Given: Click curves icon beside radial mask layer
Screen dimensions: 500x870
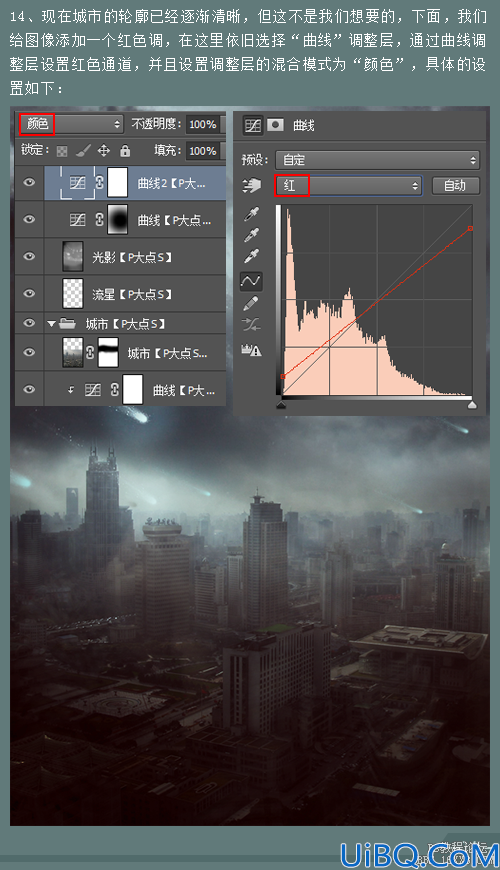Looking at the screenshot, I should click(x=78, y=220).
